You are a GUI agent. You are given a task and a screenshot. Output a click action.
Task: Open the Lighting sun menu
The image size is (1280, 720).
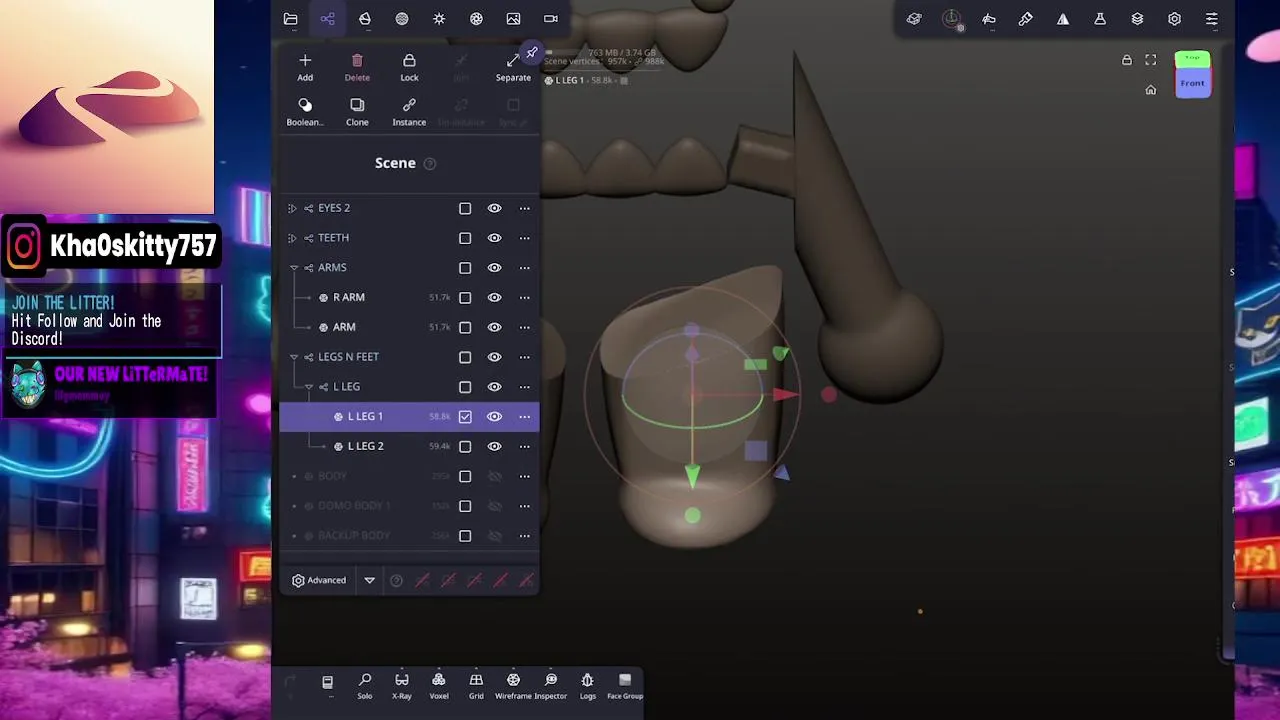[x=439, y=19]
